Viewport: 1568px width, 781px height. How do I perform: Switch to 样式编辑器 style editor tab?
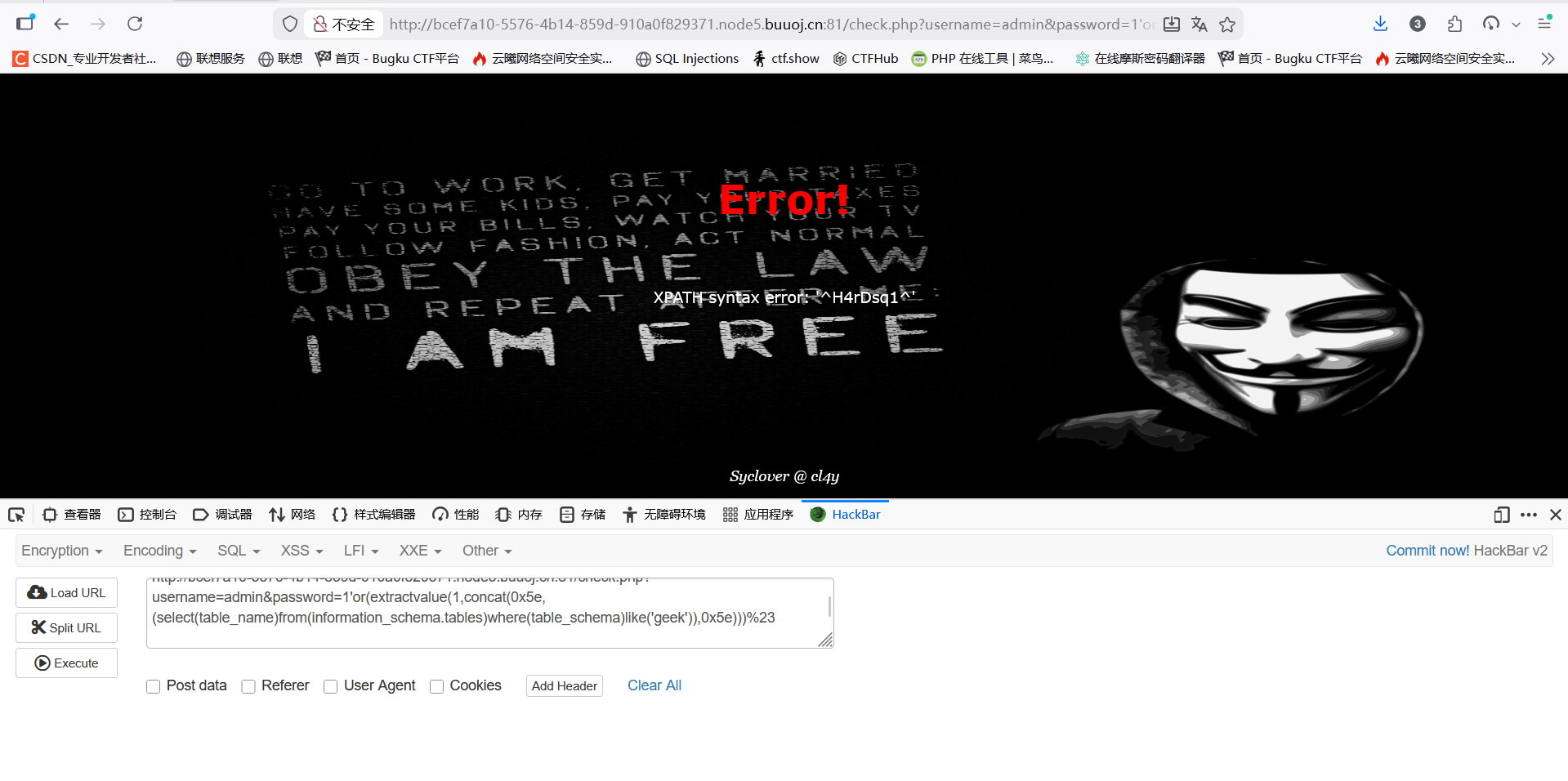[374, 515]
